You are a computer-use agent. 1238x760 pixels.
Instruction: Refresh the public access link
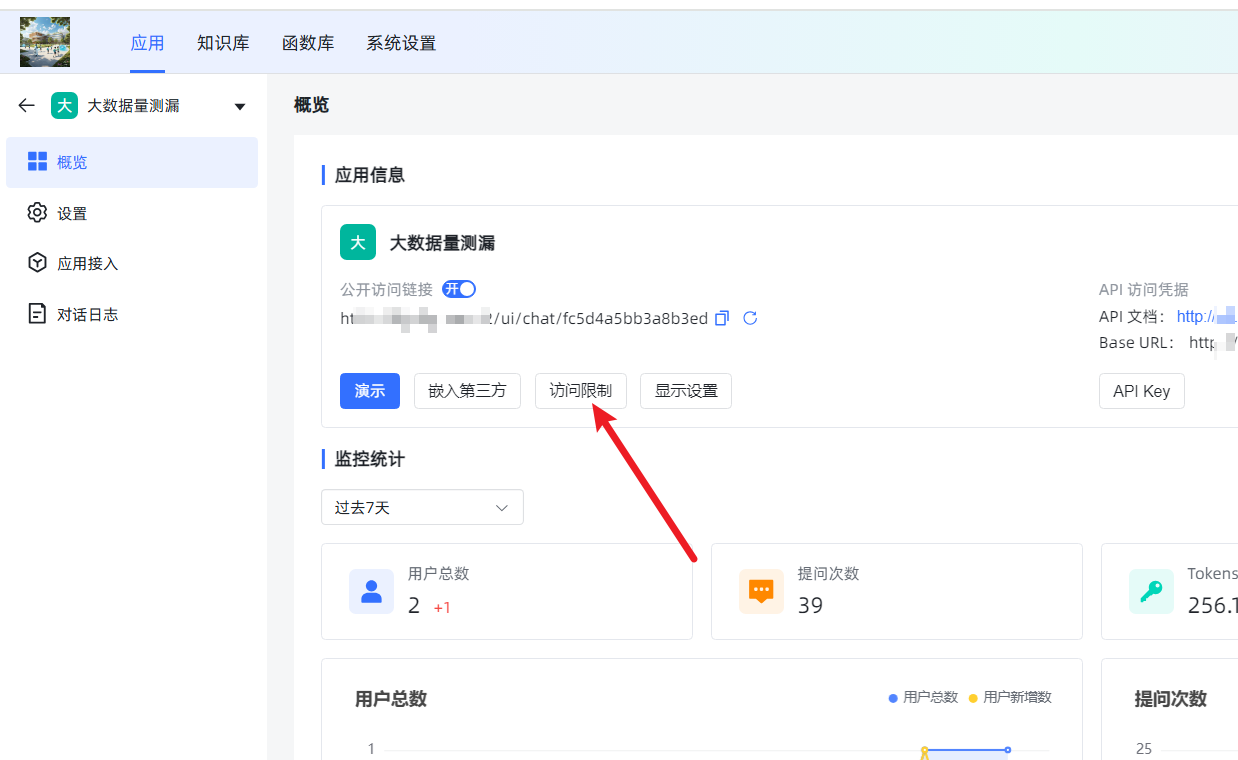750,318
